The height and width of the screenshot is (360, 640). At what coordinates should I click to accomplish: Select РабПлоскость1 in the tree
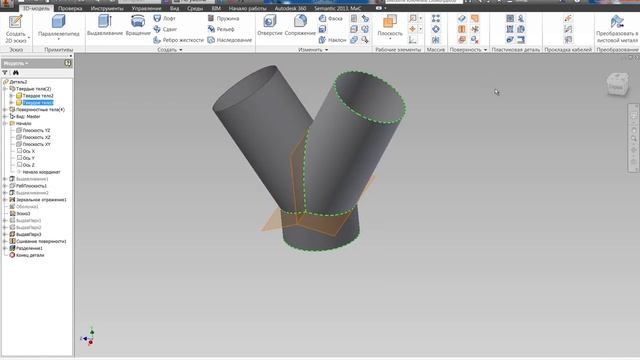coord(31,186)
